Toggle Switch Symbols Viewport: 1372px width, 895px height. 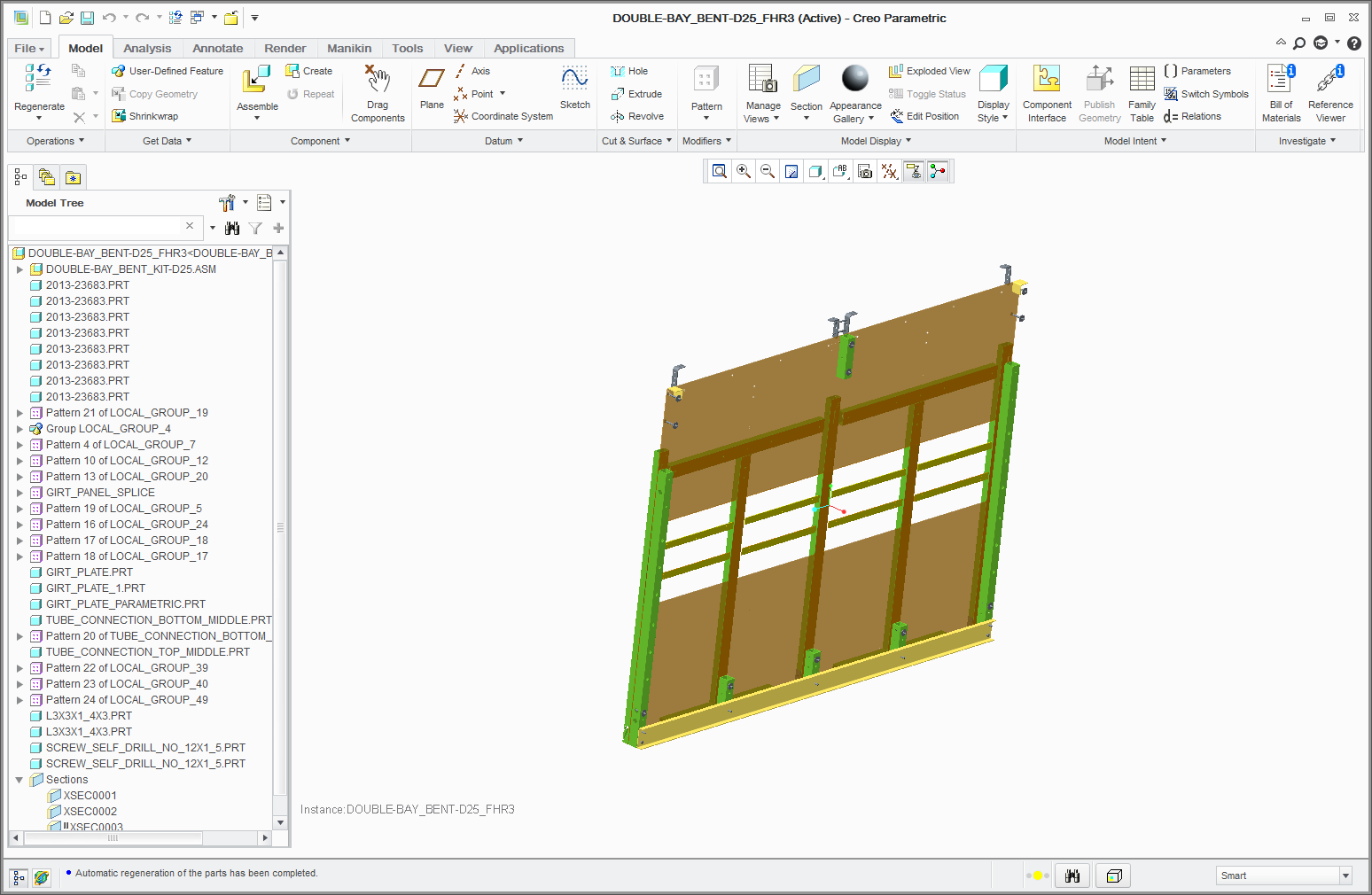click(1206, 94)
